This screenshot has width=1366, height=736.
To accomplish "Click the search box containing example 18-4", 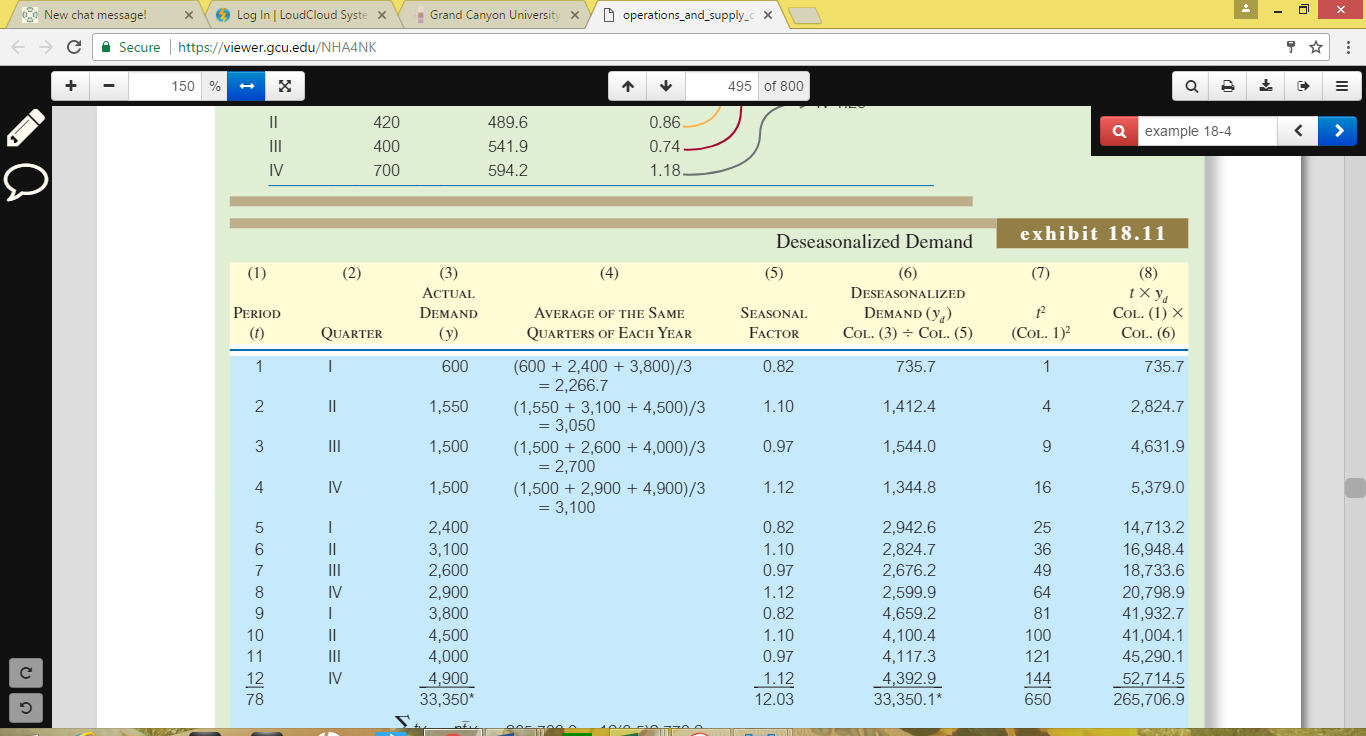I will [1207, 131].
